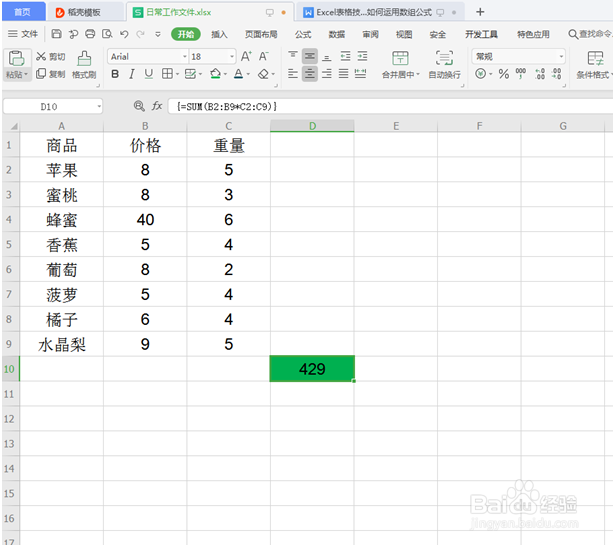Select cell D10 showing 429

pos(312,369)
